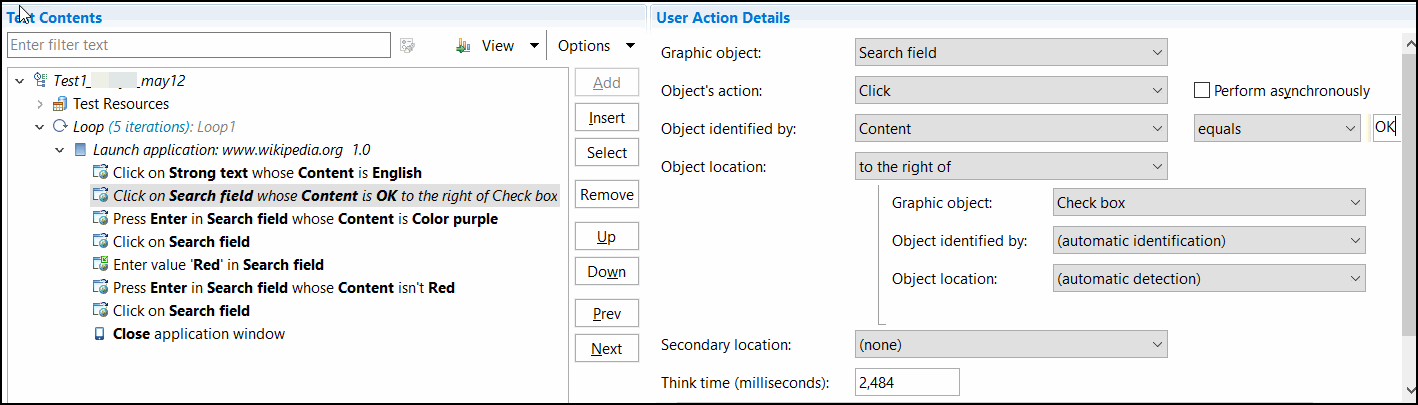Click icon of 'Color purple' Enter step

pos(100,219)
